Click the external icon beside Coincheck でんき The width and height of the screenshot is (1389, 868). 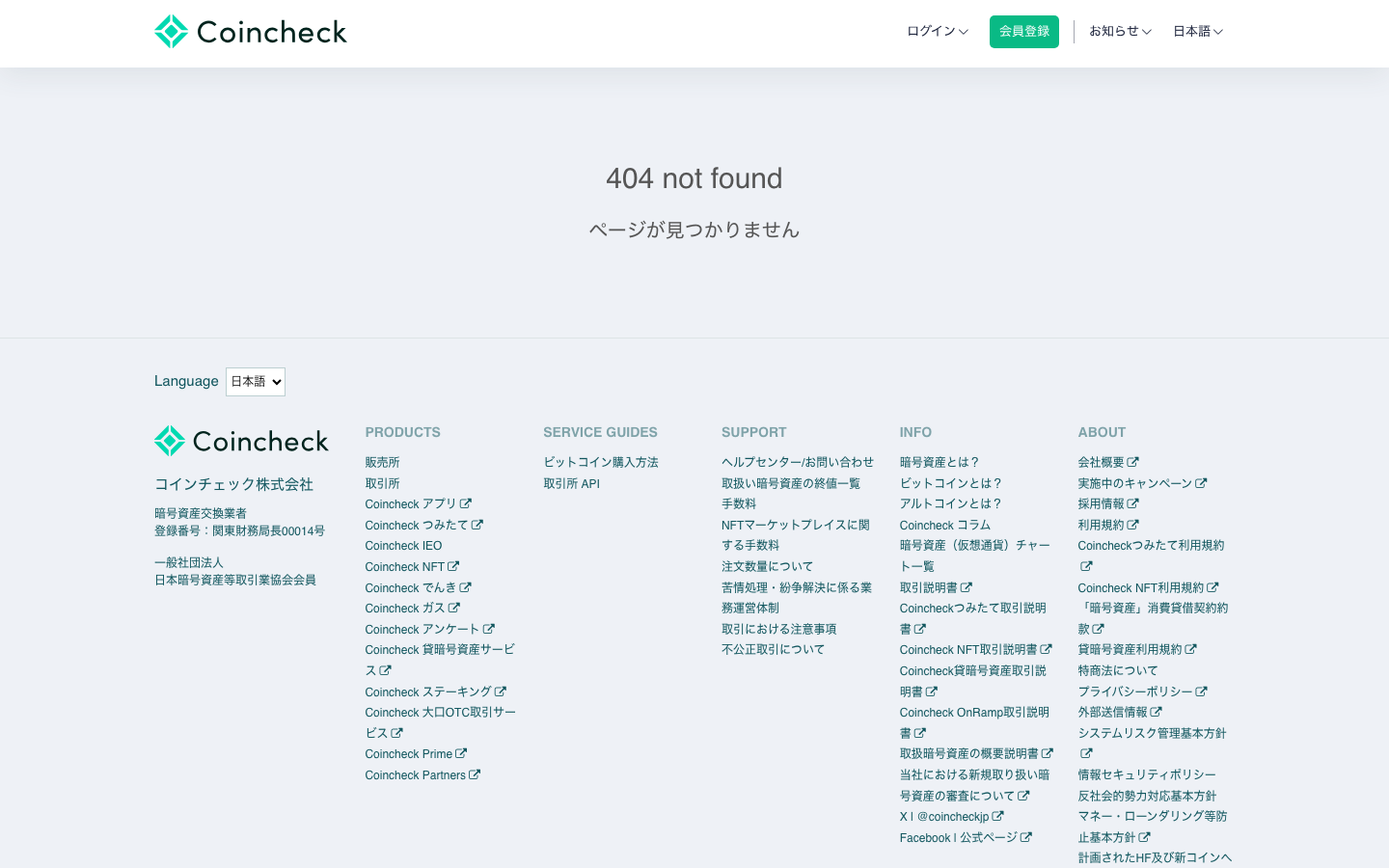point(465,587)
